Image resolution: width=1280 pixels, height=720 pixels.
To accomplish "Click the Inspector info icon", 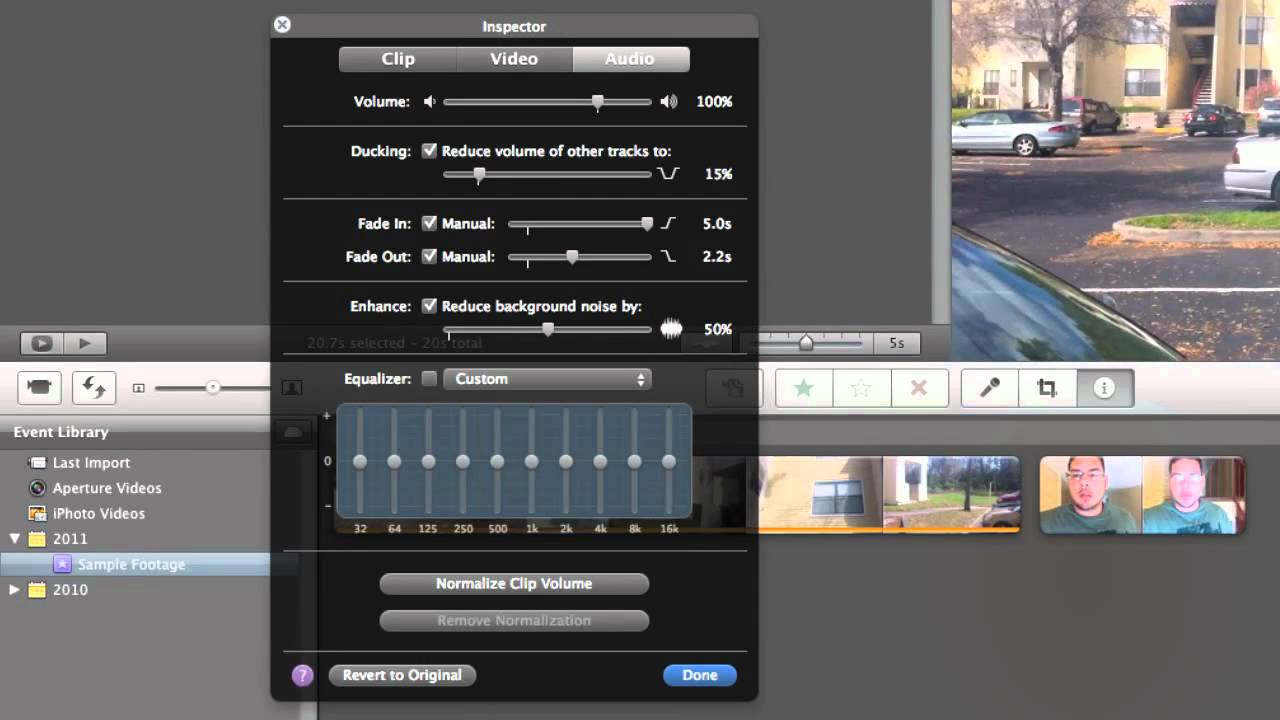I will [x=1104, y=387].
